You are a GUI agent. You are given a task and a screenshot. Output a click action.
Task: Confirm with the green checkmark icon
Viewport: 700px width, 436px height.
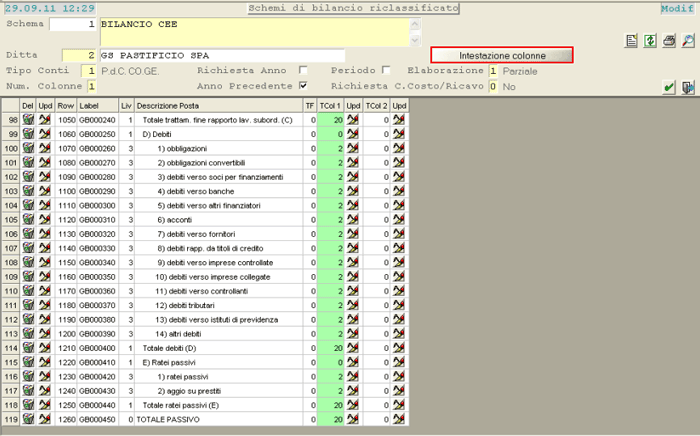669,88
